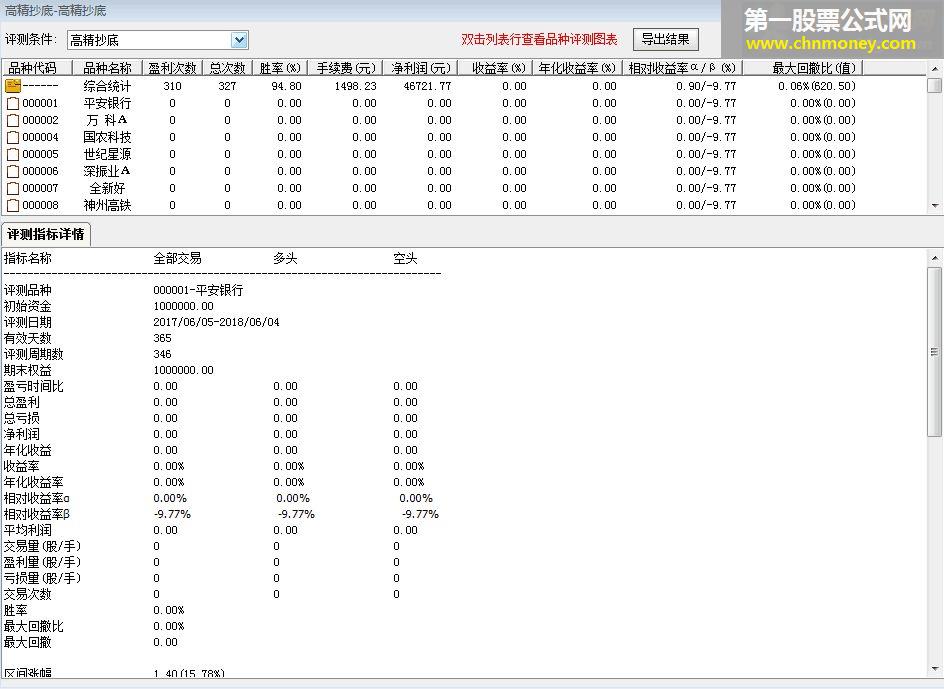Click the 327 total count value
The height and width of the screenshot is (689, 944).
(x=227, y=86)
